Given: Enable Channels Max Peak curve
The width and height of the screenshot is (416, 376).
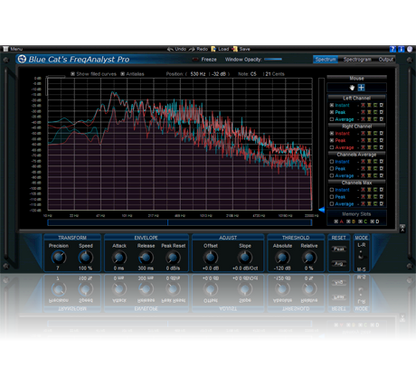Looking at the screenshot, I should tap(332, 197).
